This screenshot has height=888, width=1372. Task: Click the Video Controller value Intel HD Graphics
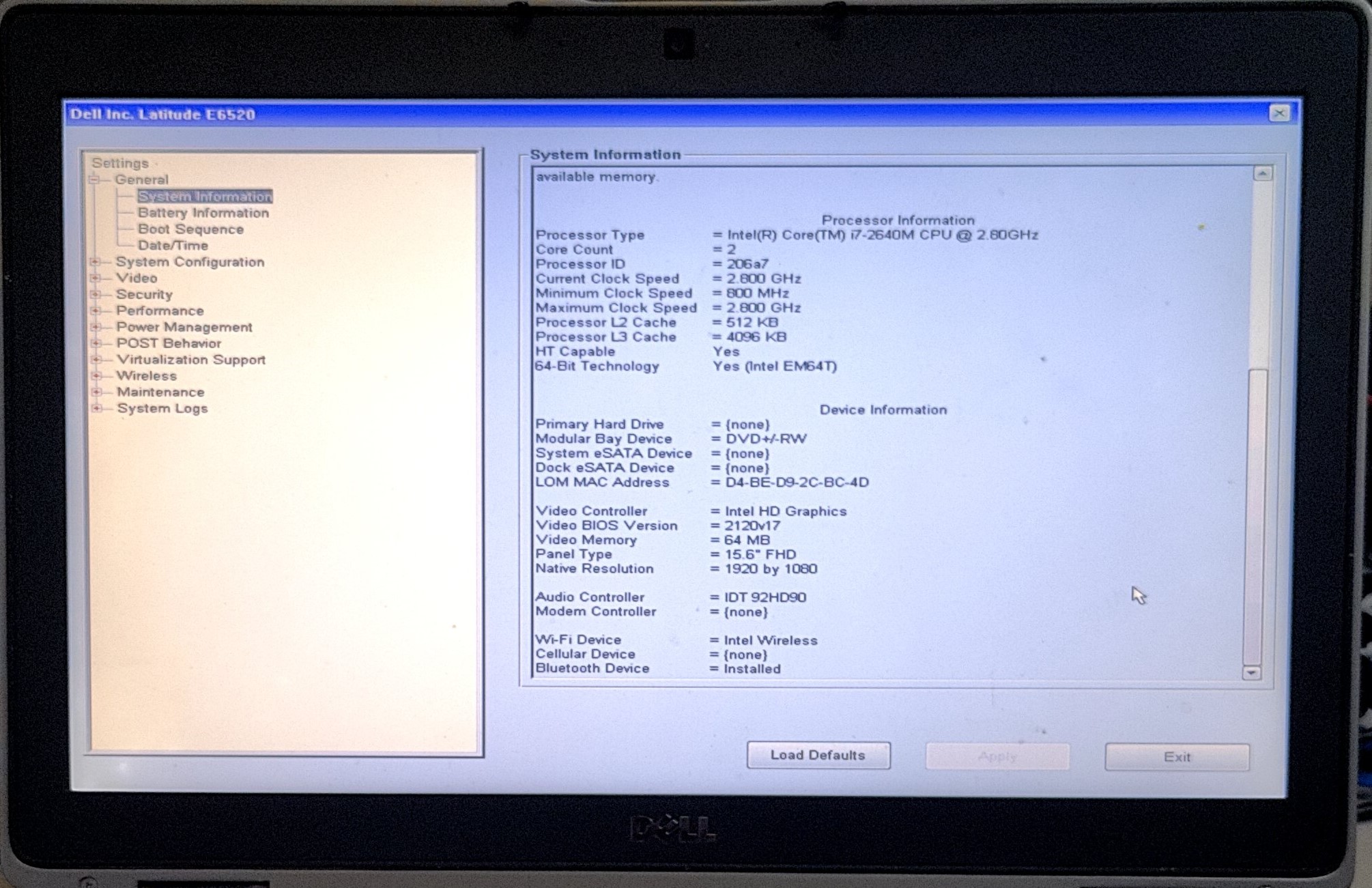click(x=786, y=512)
